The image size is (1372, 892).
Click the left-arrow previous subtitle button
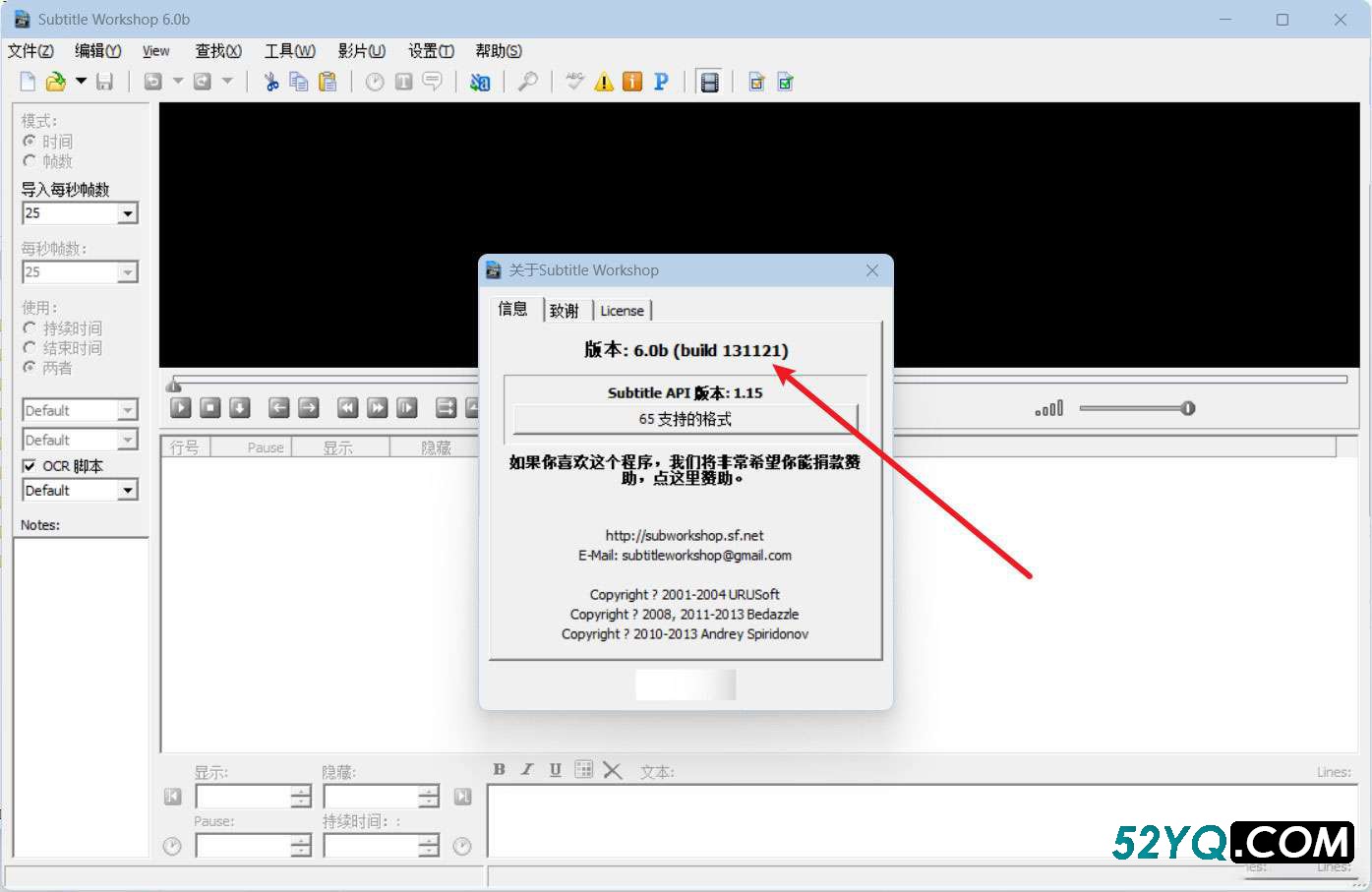[279, 407]
